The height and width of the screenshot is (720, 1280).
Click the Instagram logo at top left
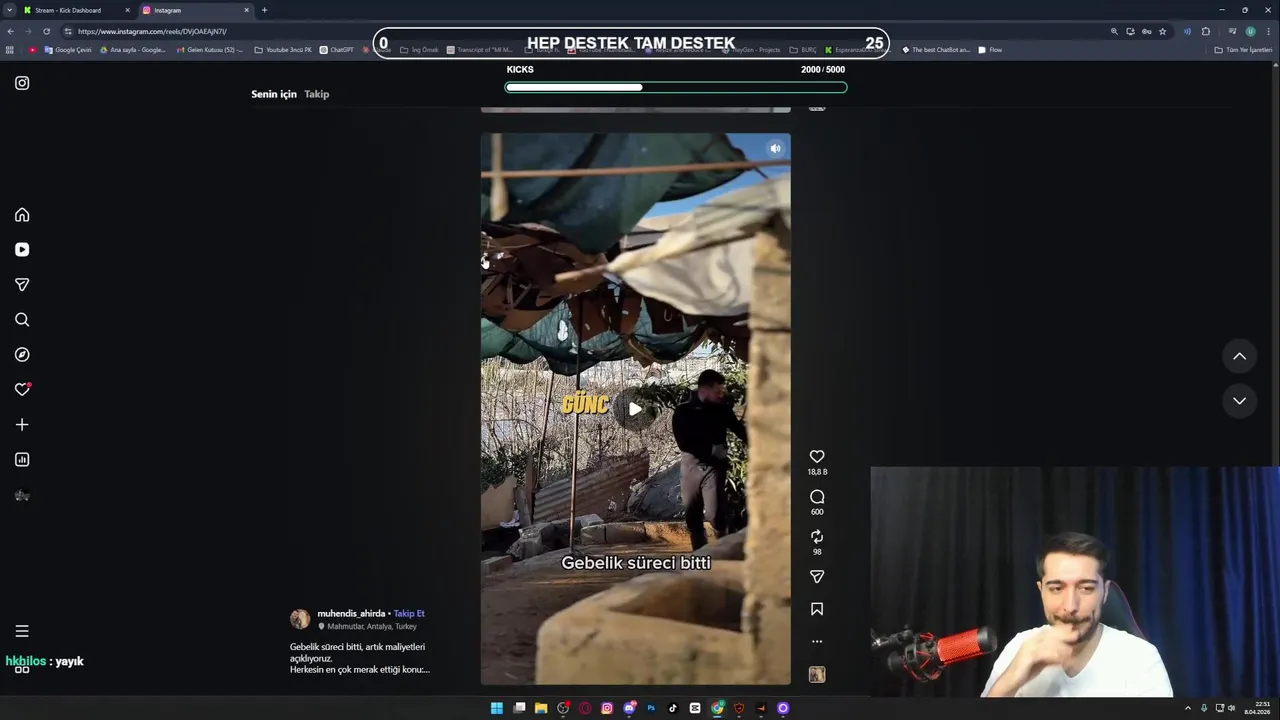point(22,83)
